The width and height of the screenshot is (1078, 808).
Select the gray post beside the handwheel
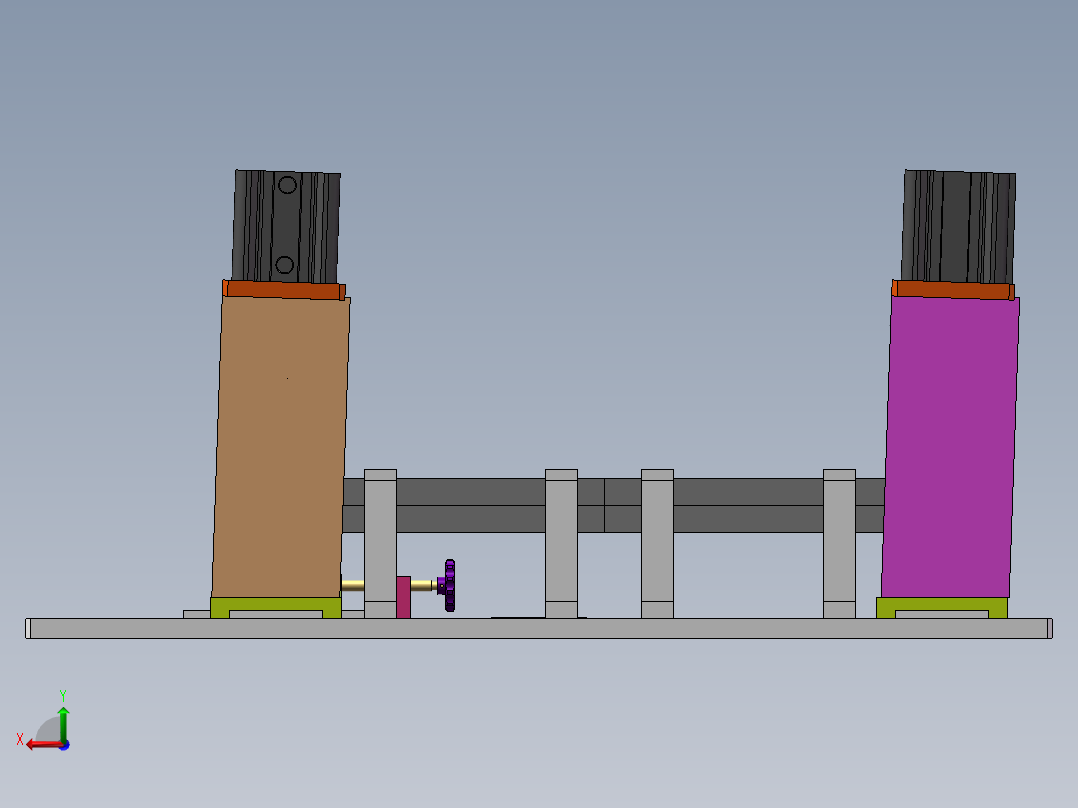pyautogui.click(x=380, y=544)
